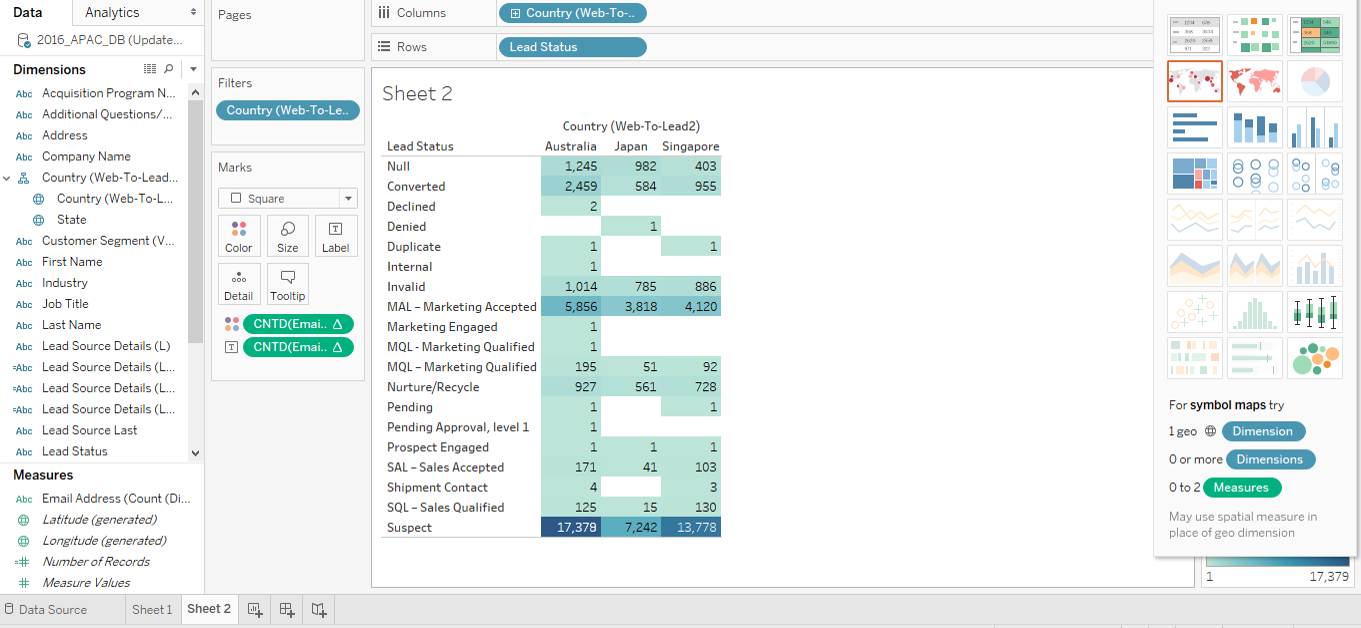
Task: Add a new worksheet tab icon
Action: tap(254, 609)
